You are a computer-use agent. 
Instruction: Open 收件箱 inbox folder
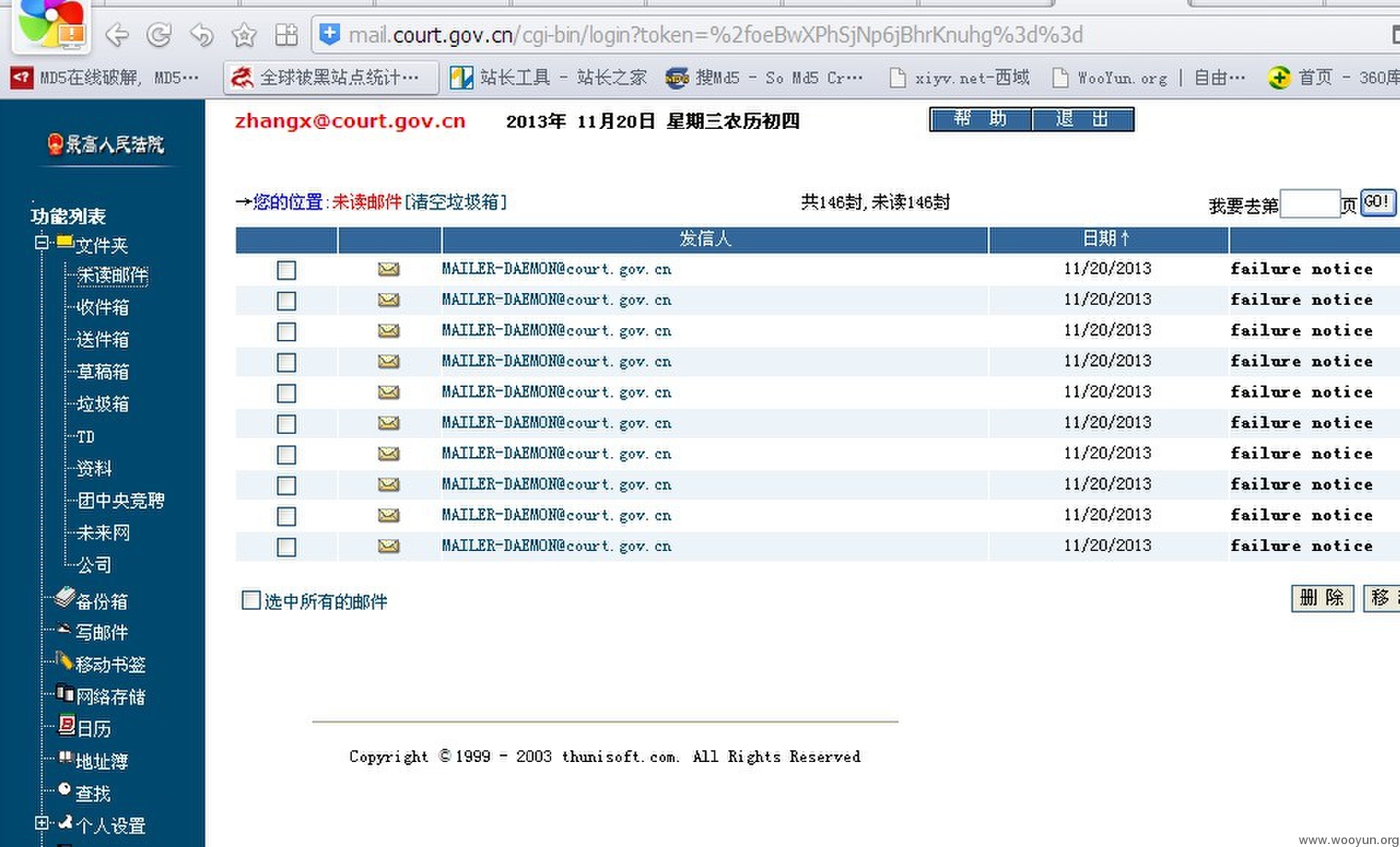coord(103,307)
